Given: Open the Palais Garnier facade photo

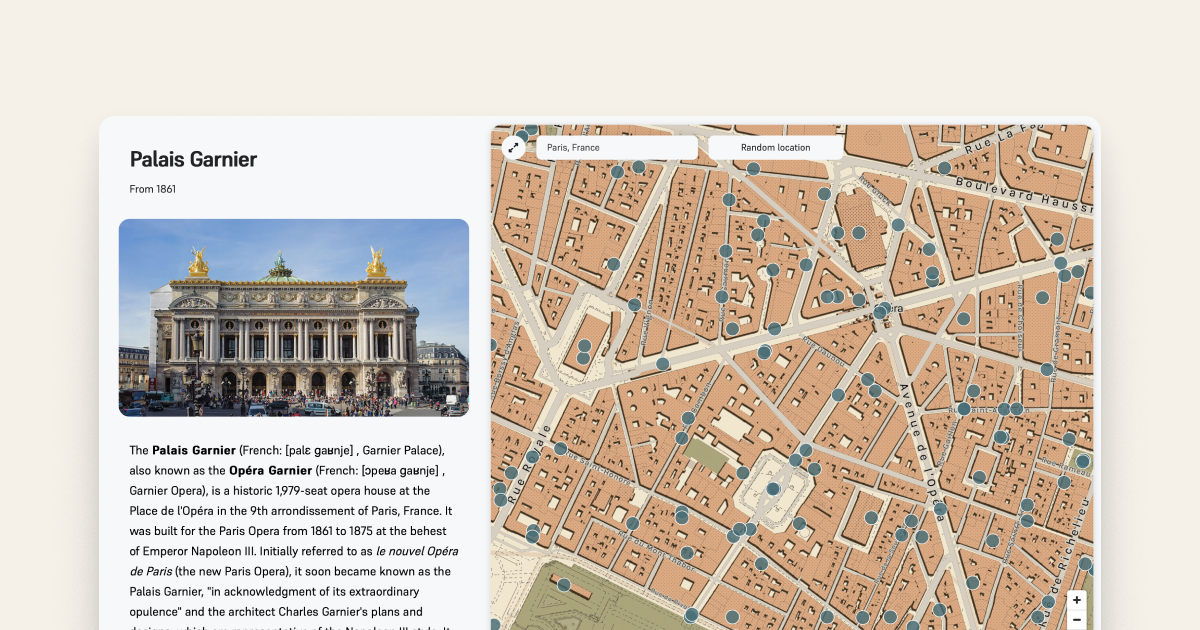Looking at the screenshot, I should (x=294, y=317).
